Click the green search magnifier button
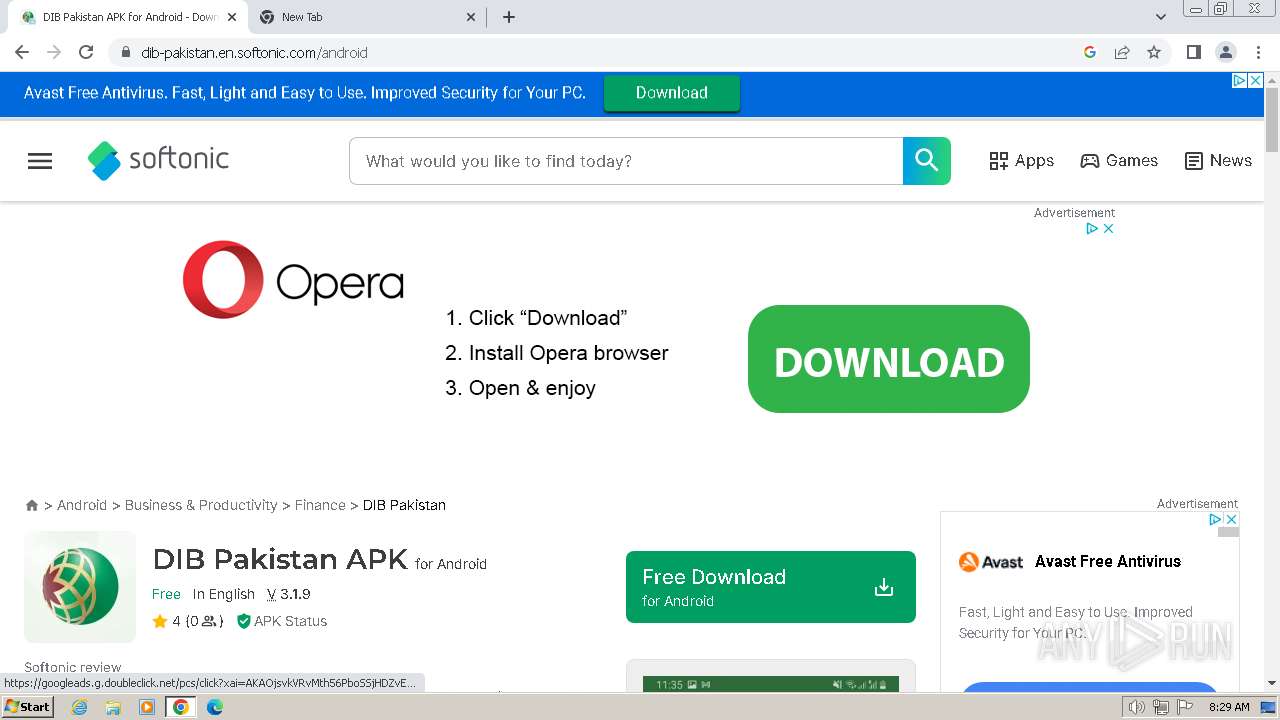The image size is (1280, 720). point(926,161)
